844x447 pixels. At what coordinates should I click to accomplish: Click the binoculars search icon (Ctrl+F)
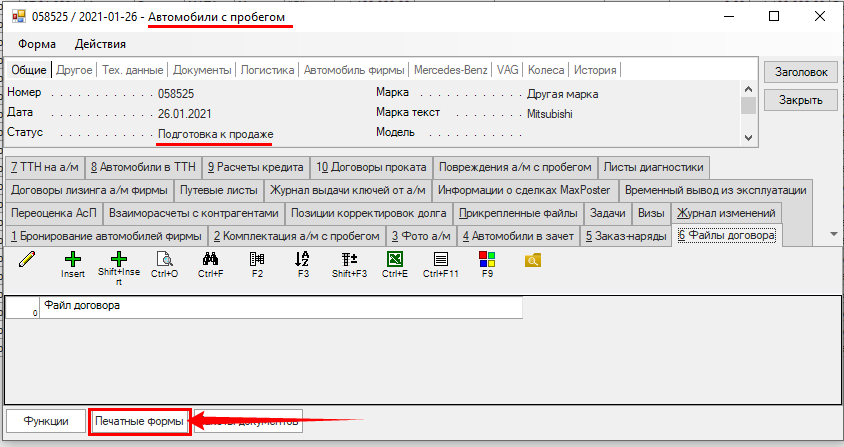pyautogui.click(x=210, y=260)
